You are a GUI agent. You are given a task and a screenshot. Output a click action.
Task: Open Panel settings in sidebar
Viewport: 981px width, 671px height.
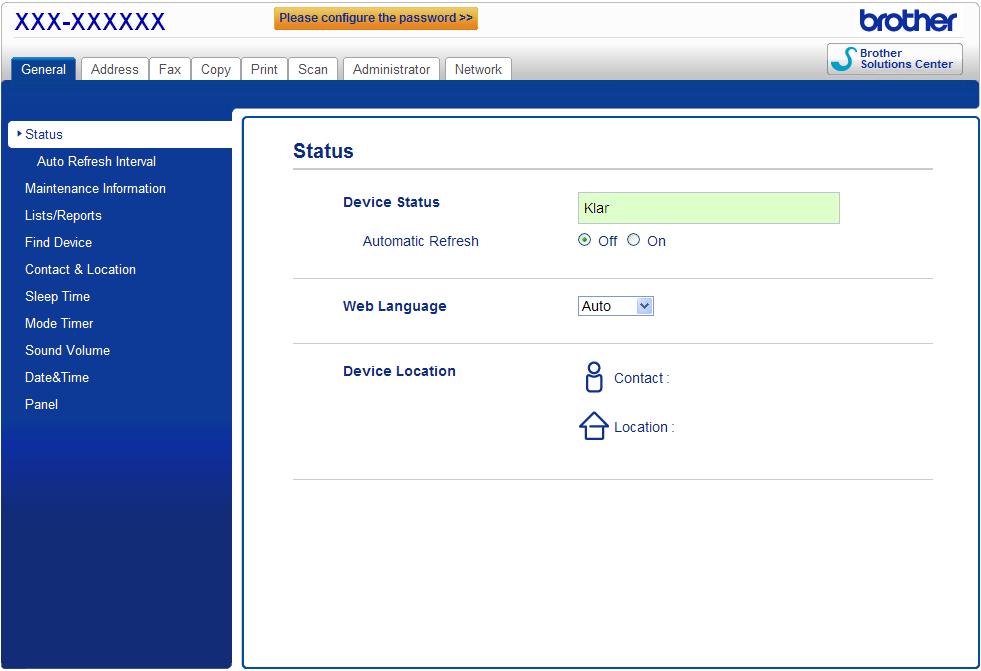coord(41,404)
